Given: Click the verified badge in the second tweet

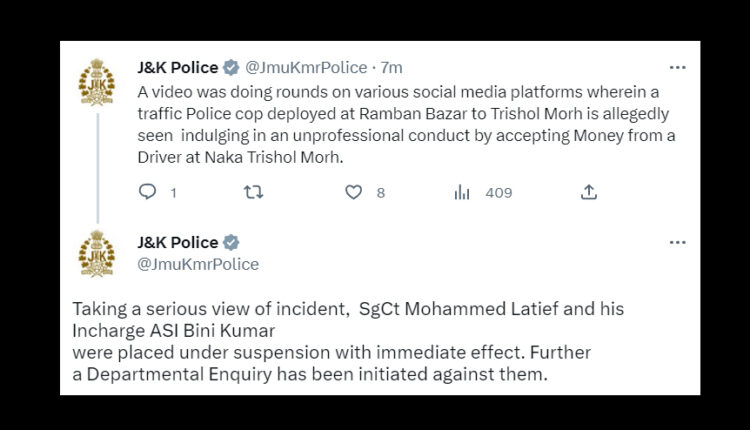Looking at the screenshot, I should [x=231, y=243].
